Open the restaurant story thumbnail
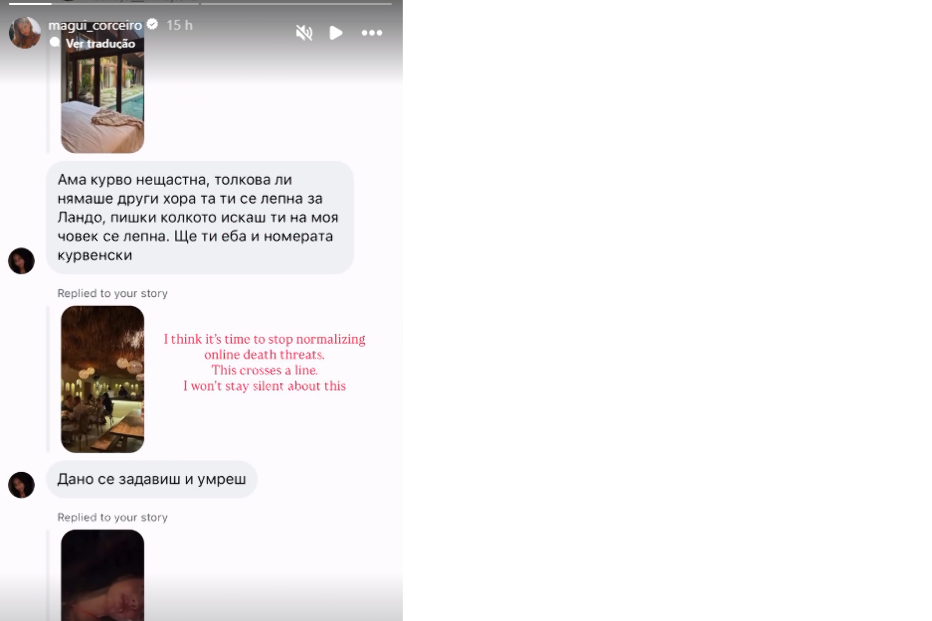The image size is (932, 621). 102,379
